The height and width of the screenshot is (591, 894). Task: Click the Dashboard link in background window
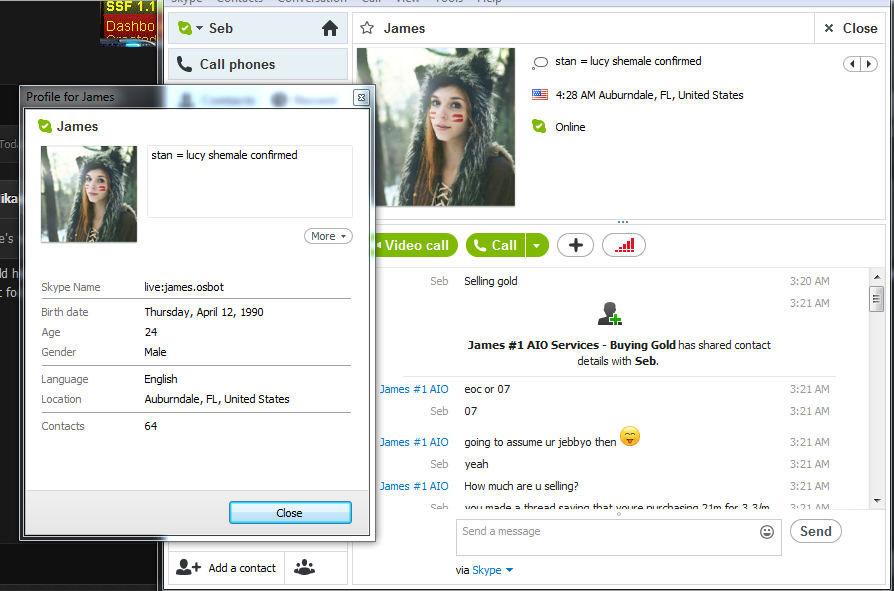130,26
